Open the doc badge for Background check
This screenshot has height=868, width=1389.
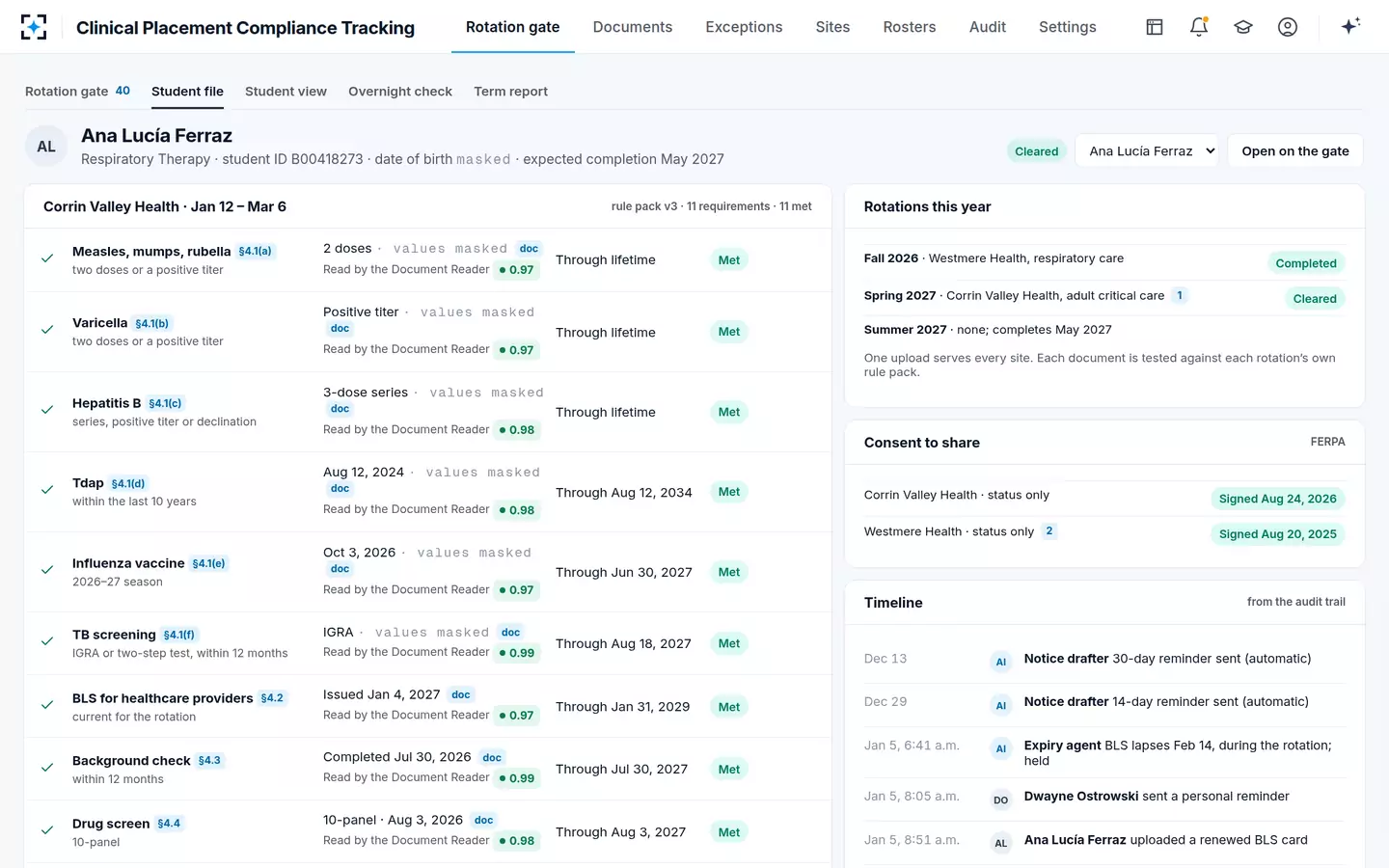tap(492, 758)
